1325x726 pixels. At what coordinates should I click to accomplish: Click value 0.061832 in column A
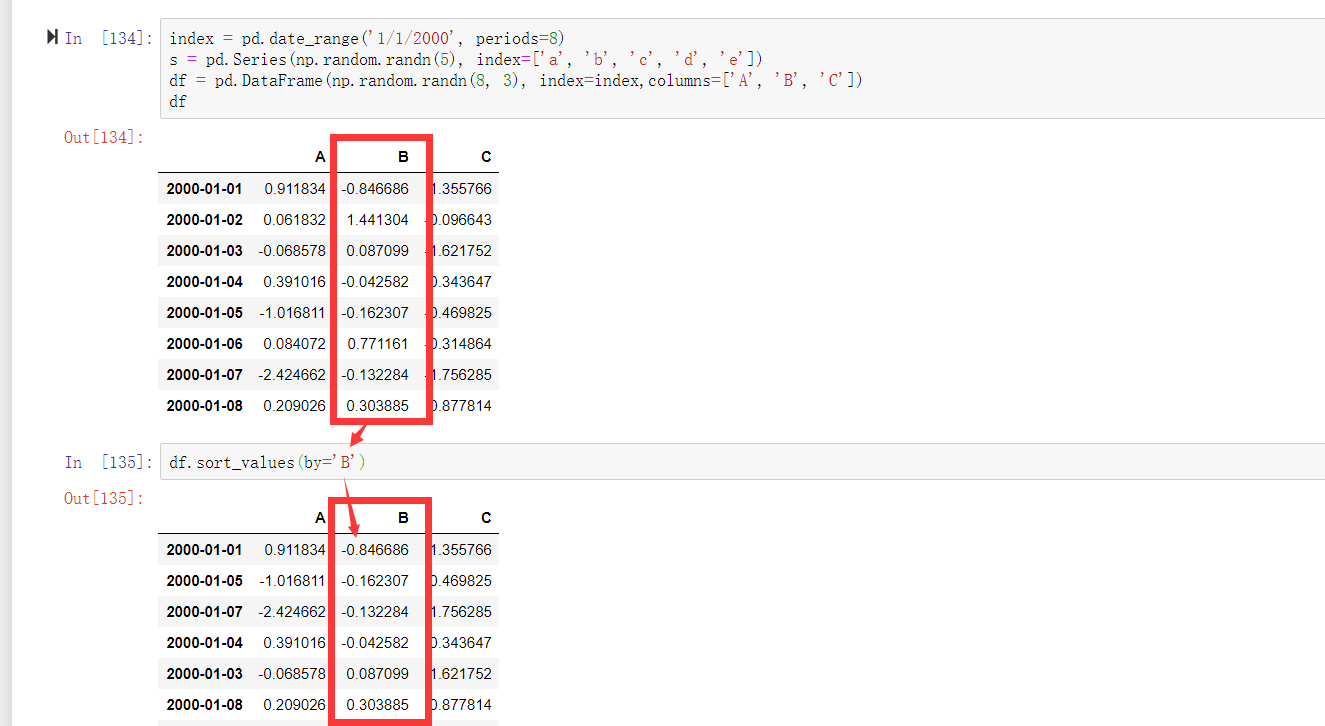point(295,219)
